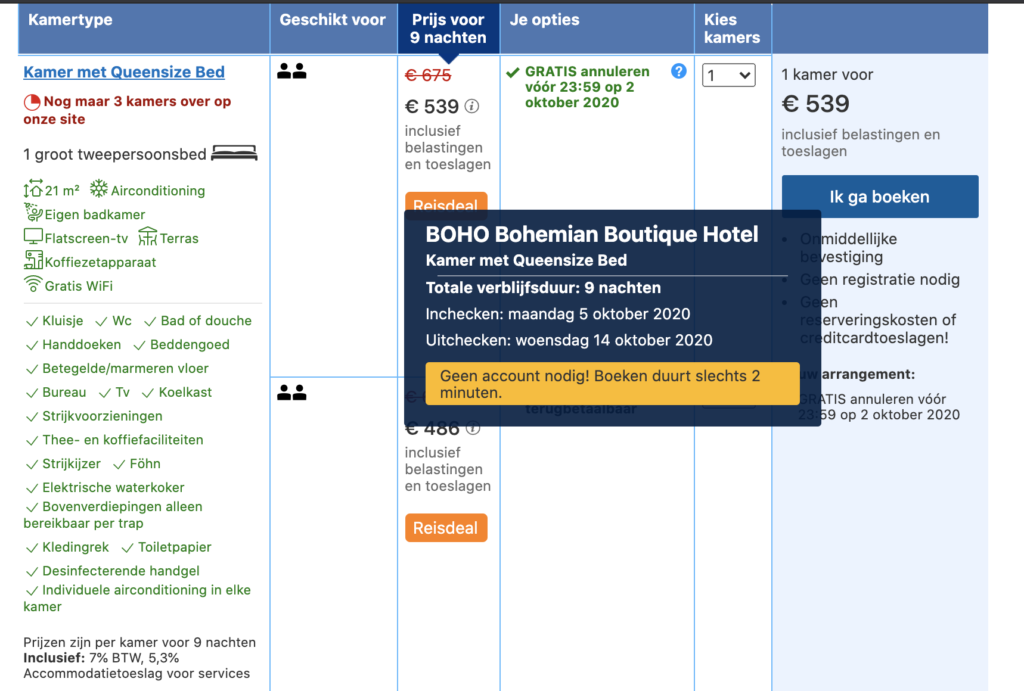
Task: Open the Kamer met Queensize Bed link
Action: click(124, 72)
